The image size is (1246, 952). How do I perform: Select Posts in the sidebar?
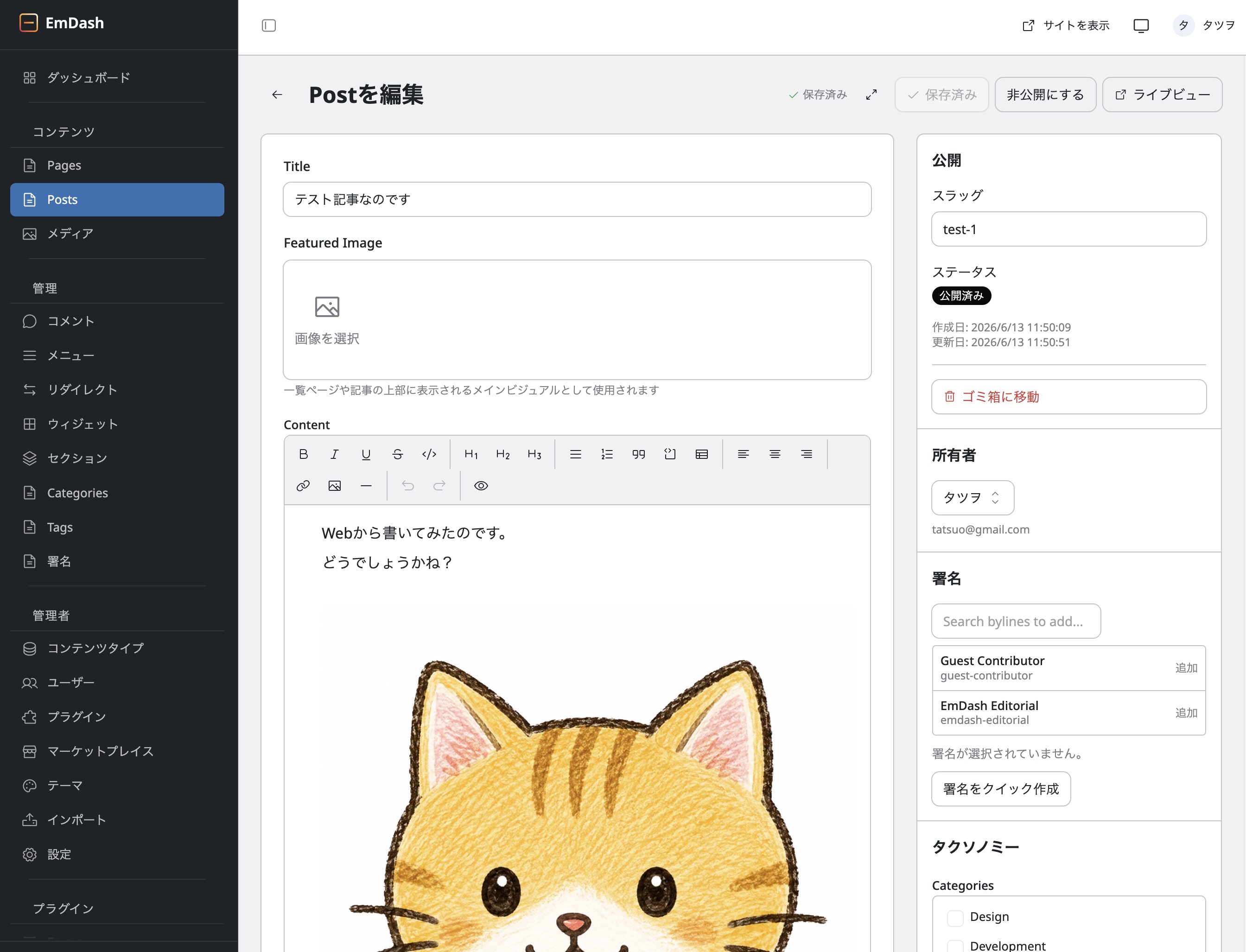pos(117,199)
